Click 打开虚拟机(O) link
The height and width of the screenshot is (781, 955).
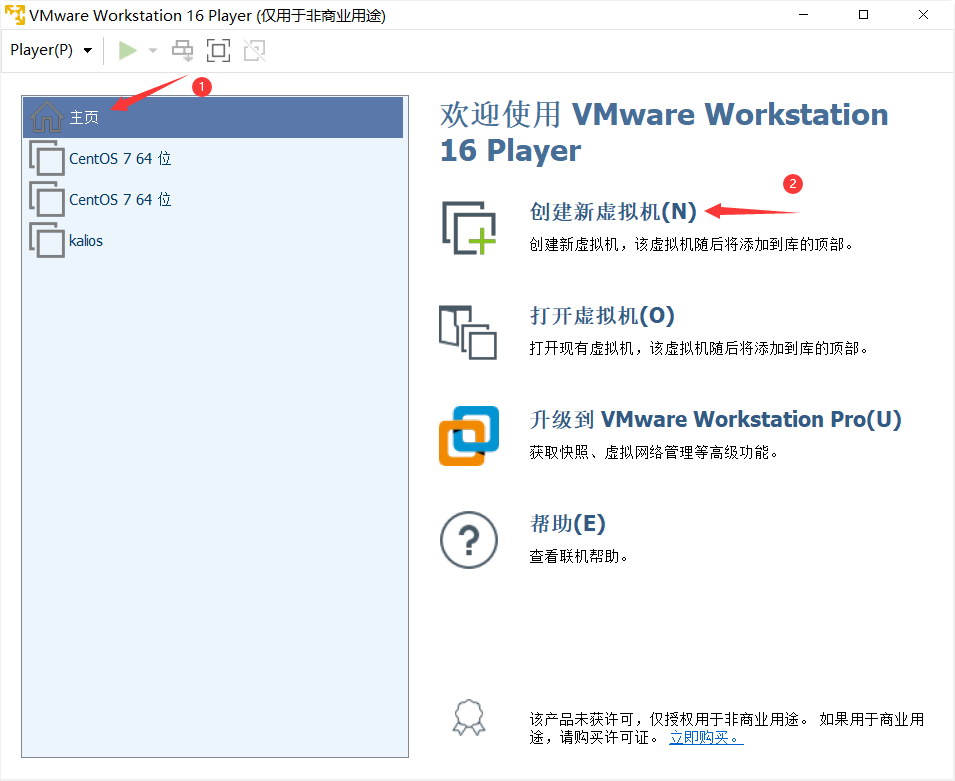tap(602, 316)
